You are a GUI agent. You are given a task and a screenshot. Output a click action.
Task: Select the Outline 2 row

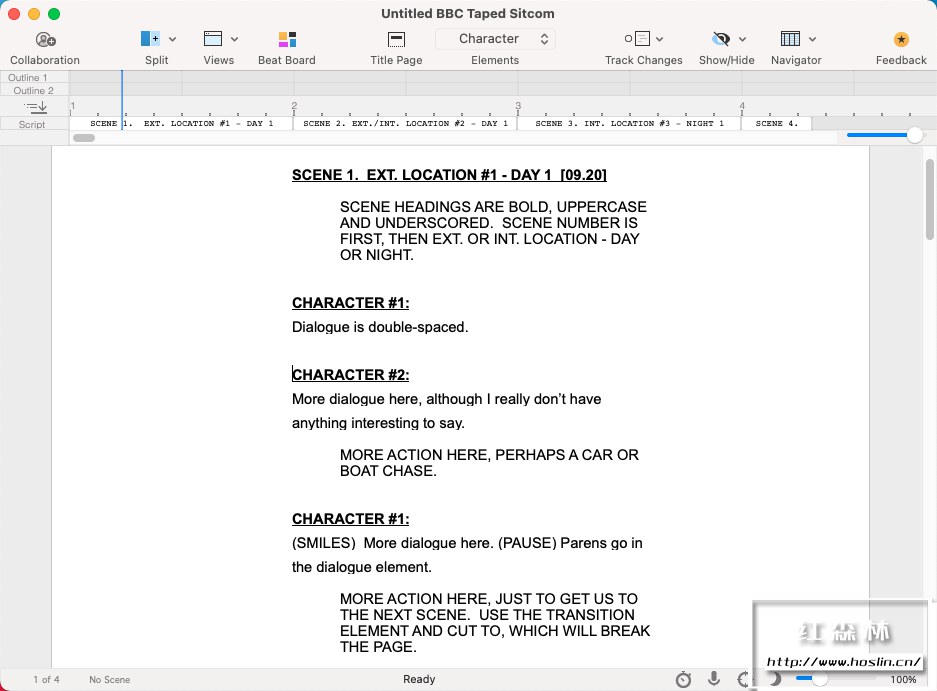coord(33,90)
